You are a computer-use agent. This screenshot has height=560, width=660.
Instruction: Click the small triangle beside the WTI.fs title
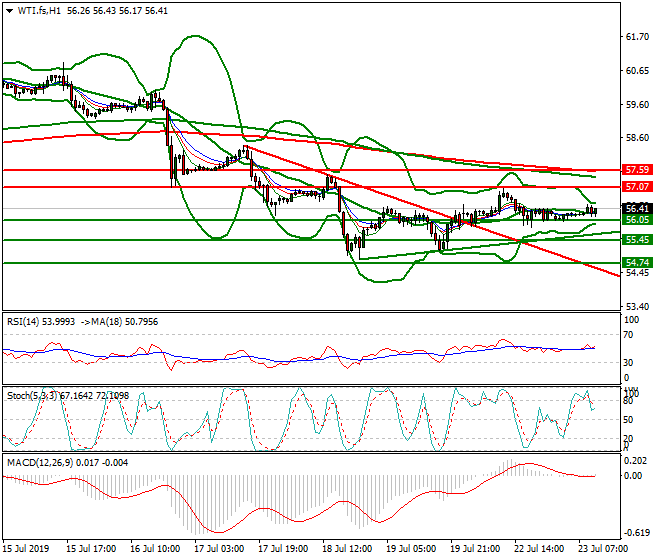(6, 11)
